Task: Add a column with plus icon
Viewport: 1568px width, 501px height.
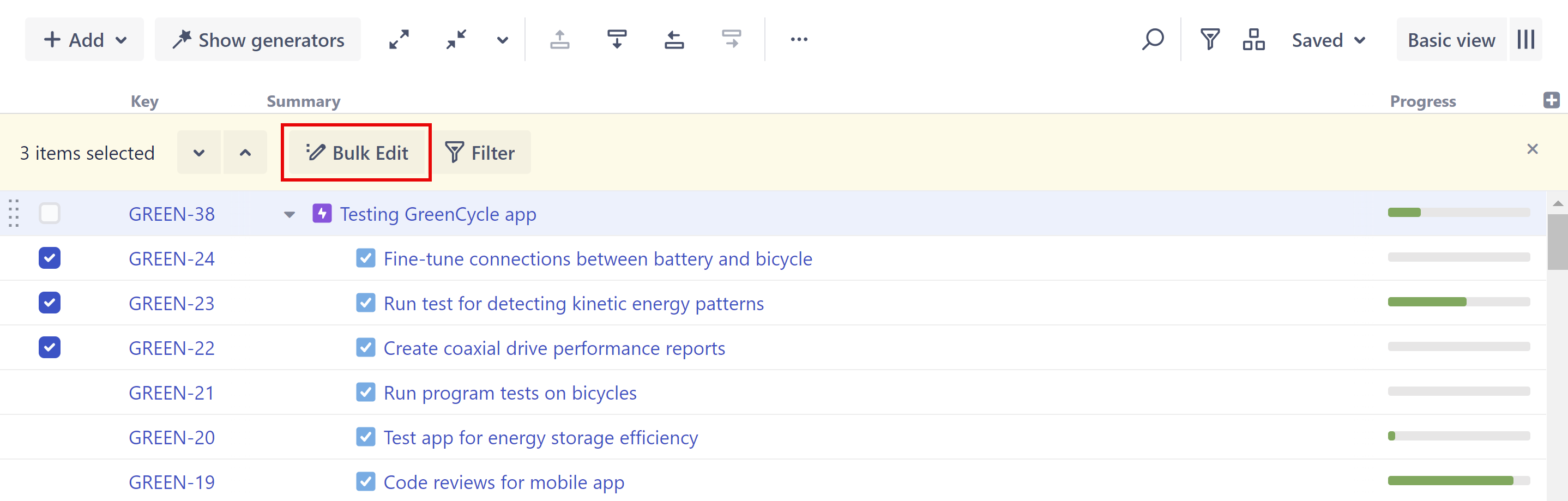Action: 1551,100
